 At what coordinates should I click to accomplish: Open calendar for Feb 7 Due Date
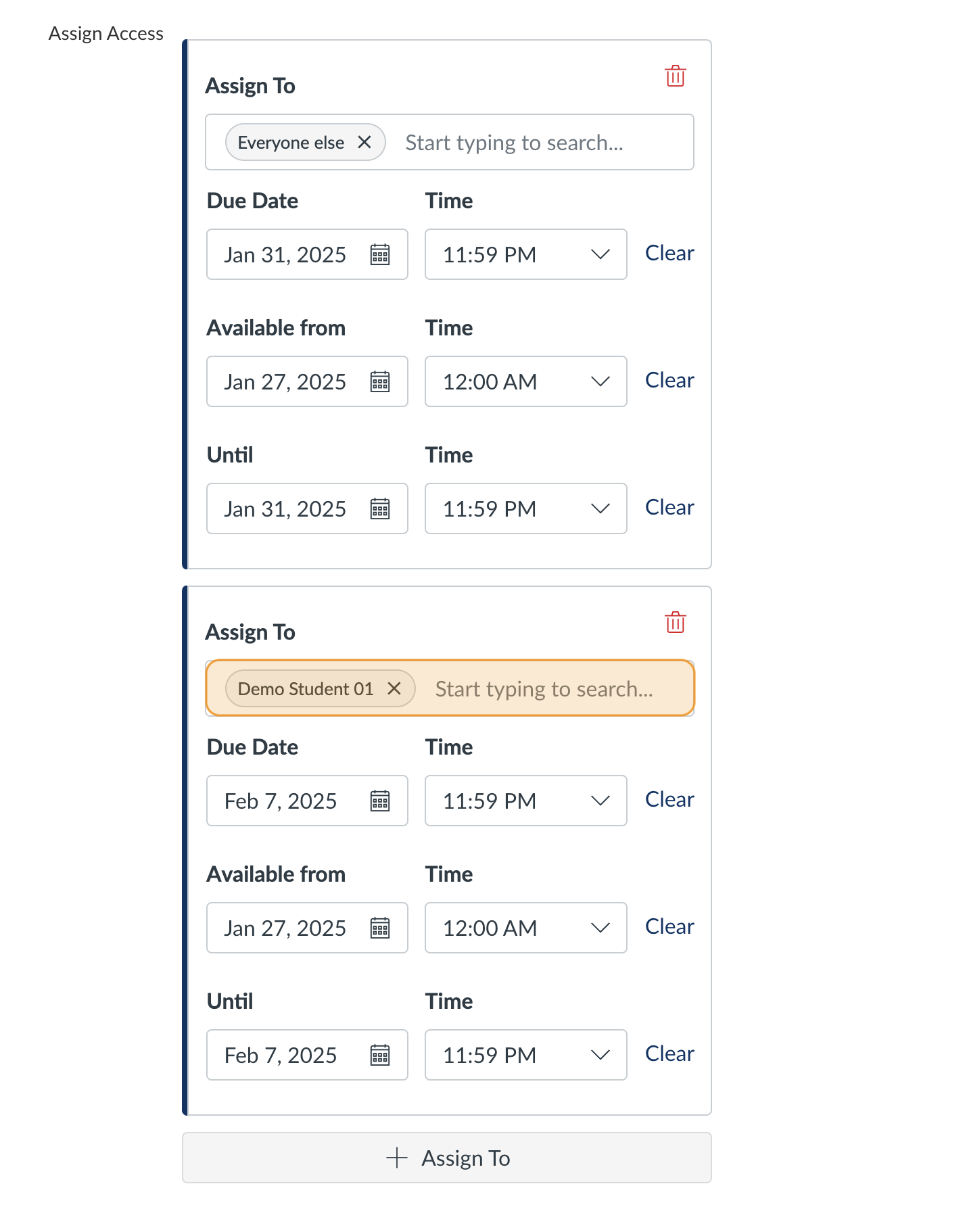tap(381, 801)
